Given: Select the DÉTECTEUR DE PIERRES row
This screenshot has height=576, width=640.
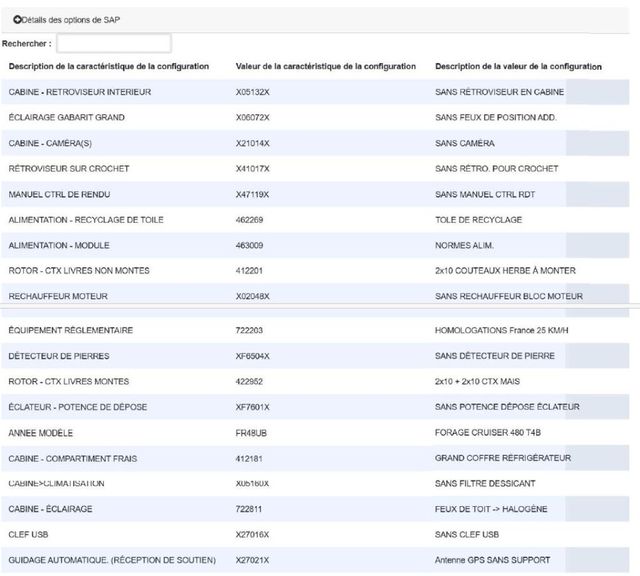Looking at the screenshot, I should (59, 356).
